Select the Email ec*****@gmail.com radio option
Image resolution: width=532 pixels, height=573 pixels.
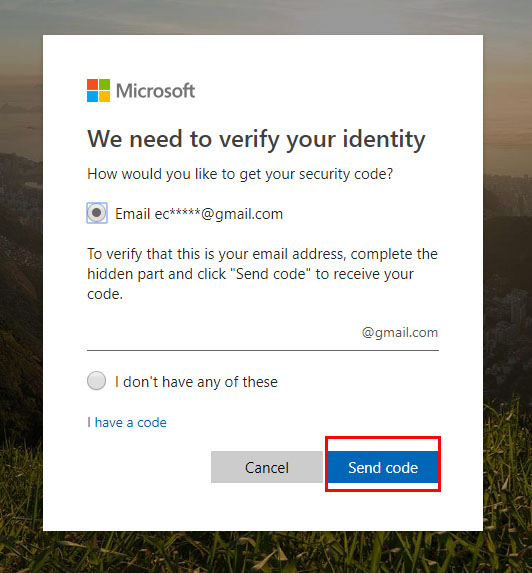[x=96, y=213]
